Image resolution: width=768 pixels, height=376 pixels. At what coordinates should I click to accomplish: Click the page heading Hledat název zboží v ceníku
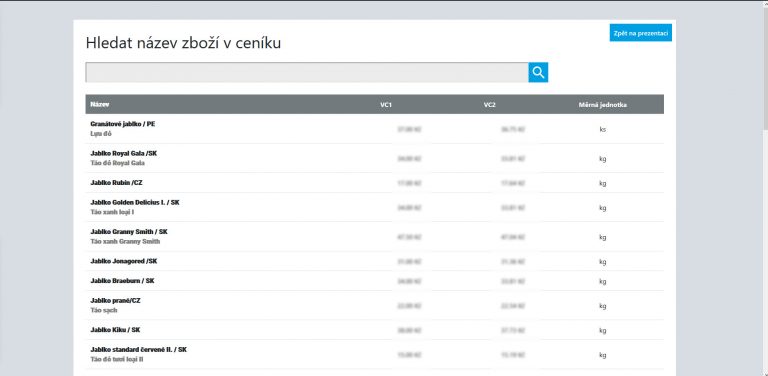pos(183,43)
